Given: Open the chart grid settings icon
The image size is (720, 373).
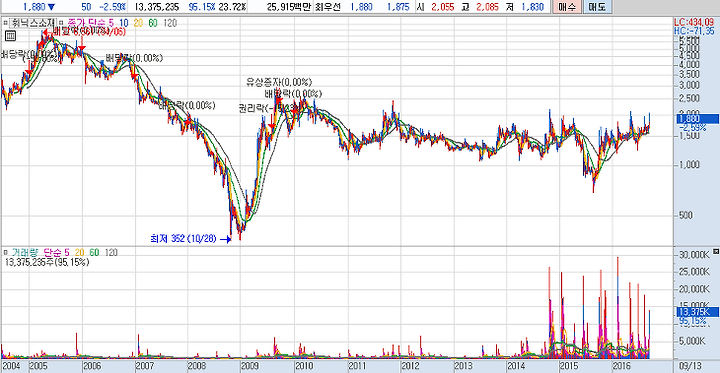Looking at the screenshot, I should 11,36.
